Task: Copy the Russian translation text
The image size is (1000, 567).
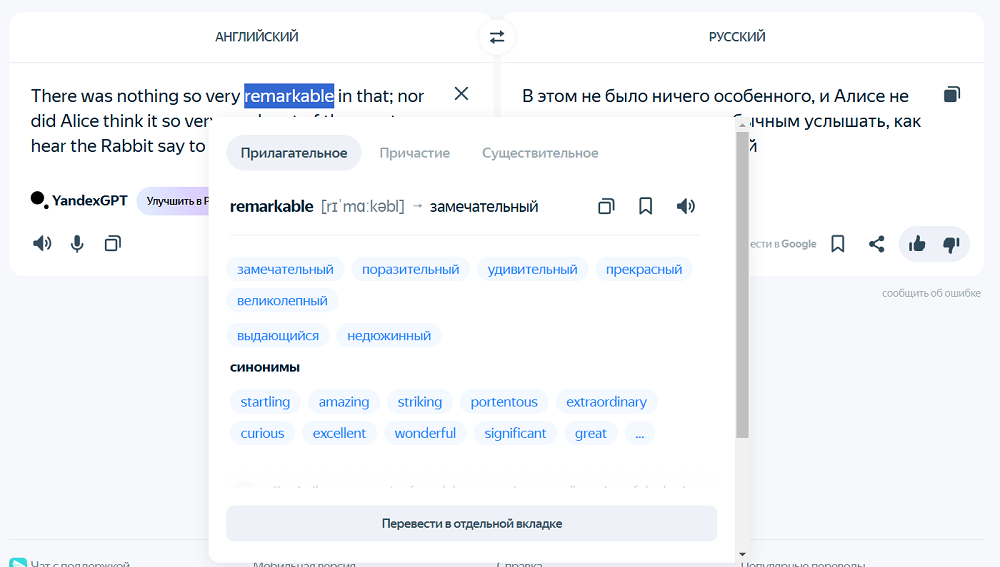Action: tap(952, 95)
